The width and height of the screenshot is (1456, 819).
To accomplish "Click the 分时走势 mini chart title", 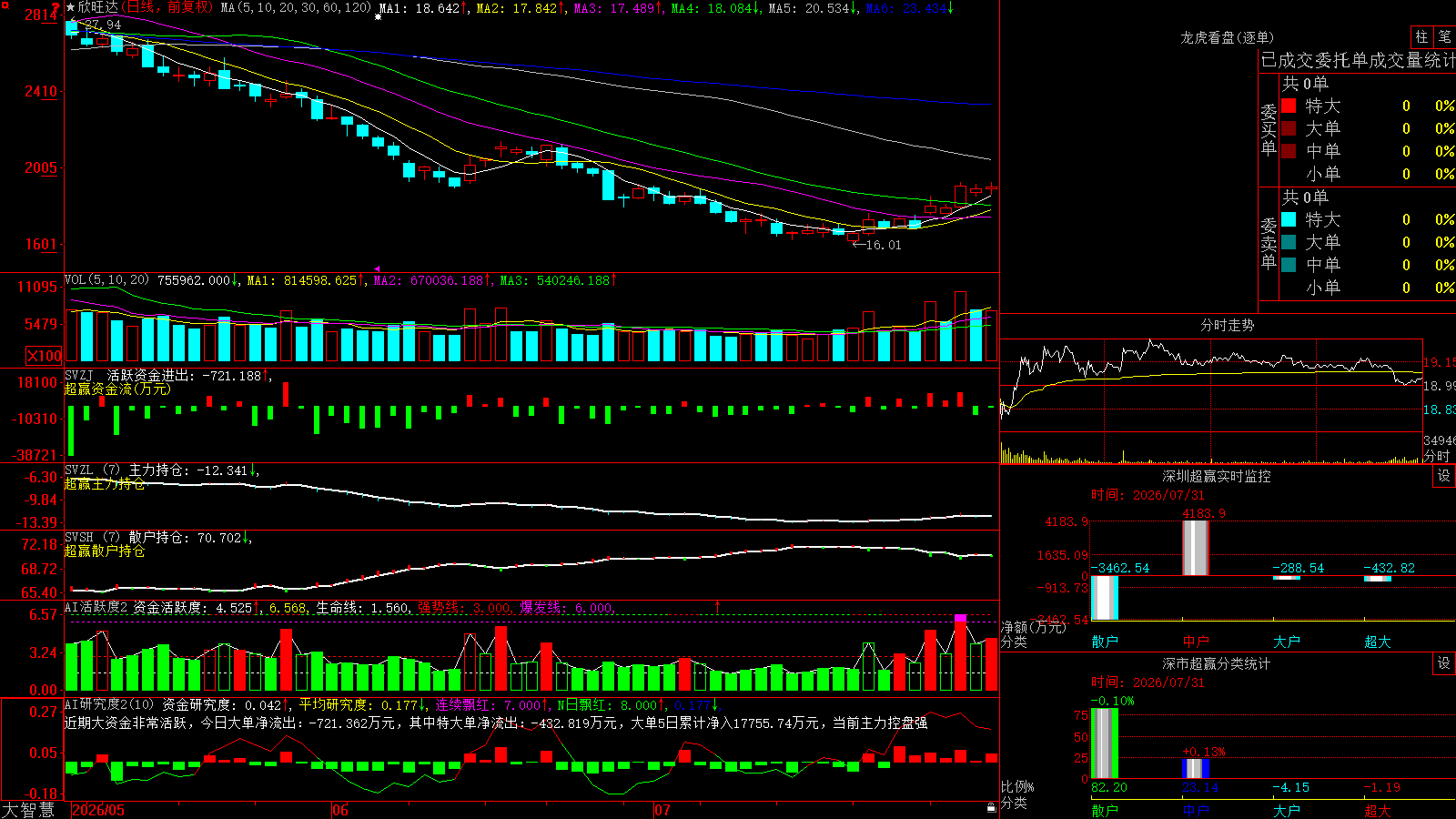I will [x=1227, y=325].
